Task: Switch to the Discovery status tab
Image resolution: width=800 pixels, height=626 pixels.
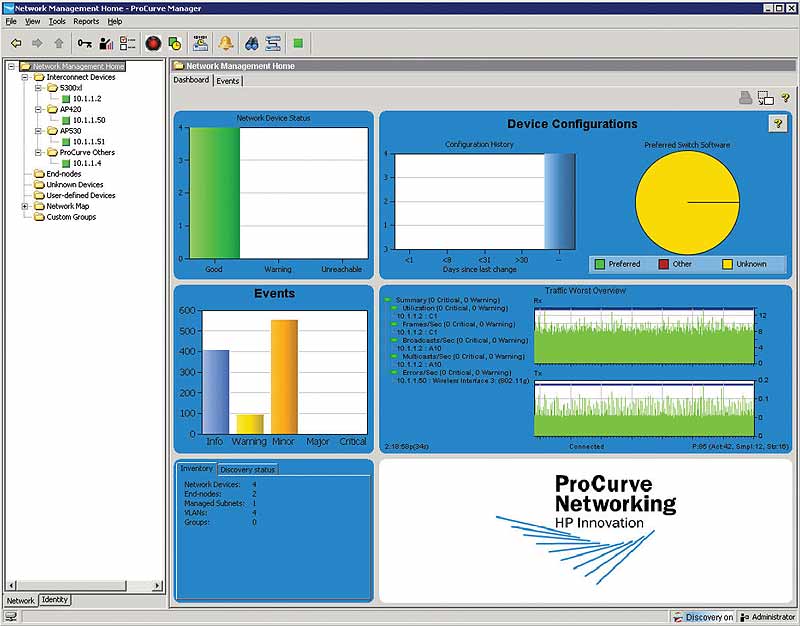Action: (x=247, y=469)
